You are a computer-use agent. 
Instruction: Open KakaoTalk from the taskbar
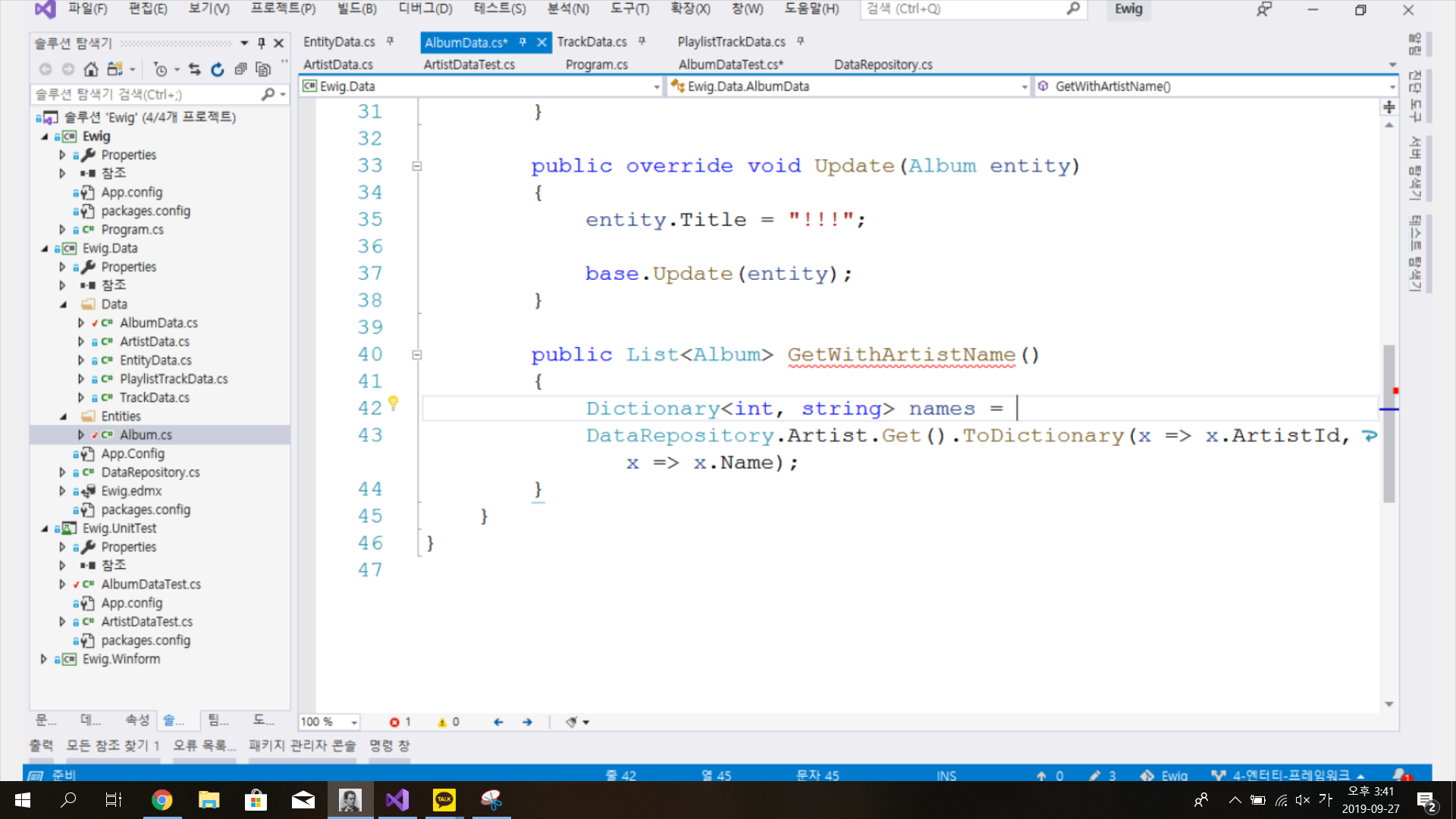tap(444, 800)
